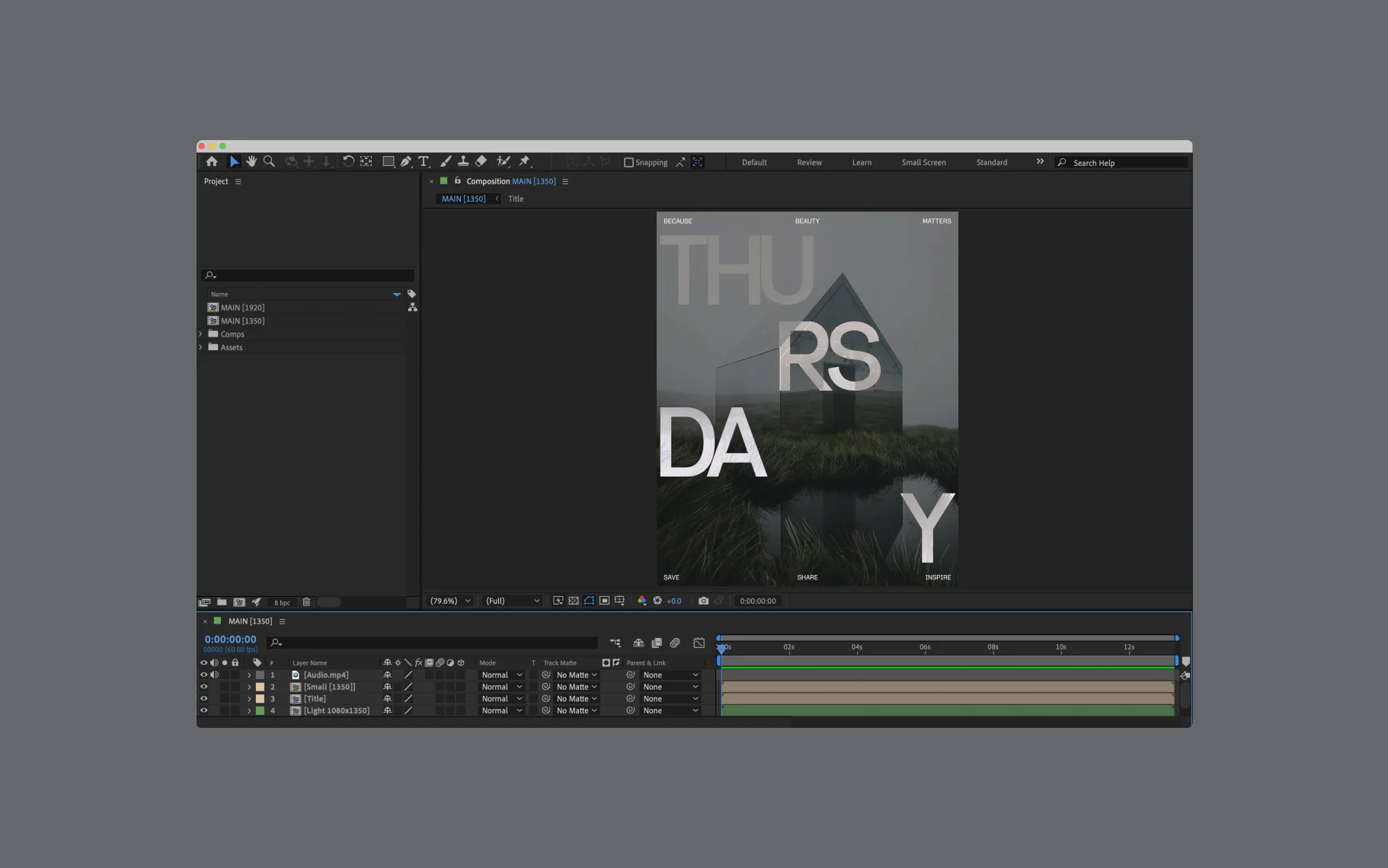The image size is (1388, 868).
Task: Take snapshot with camera icon
Action: coord(703,601)
